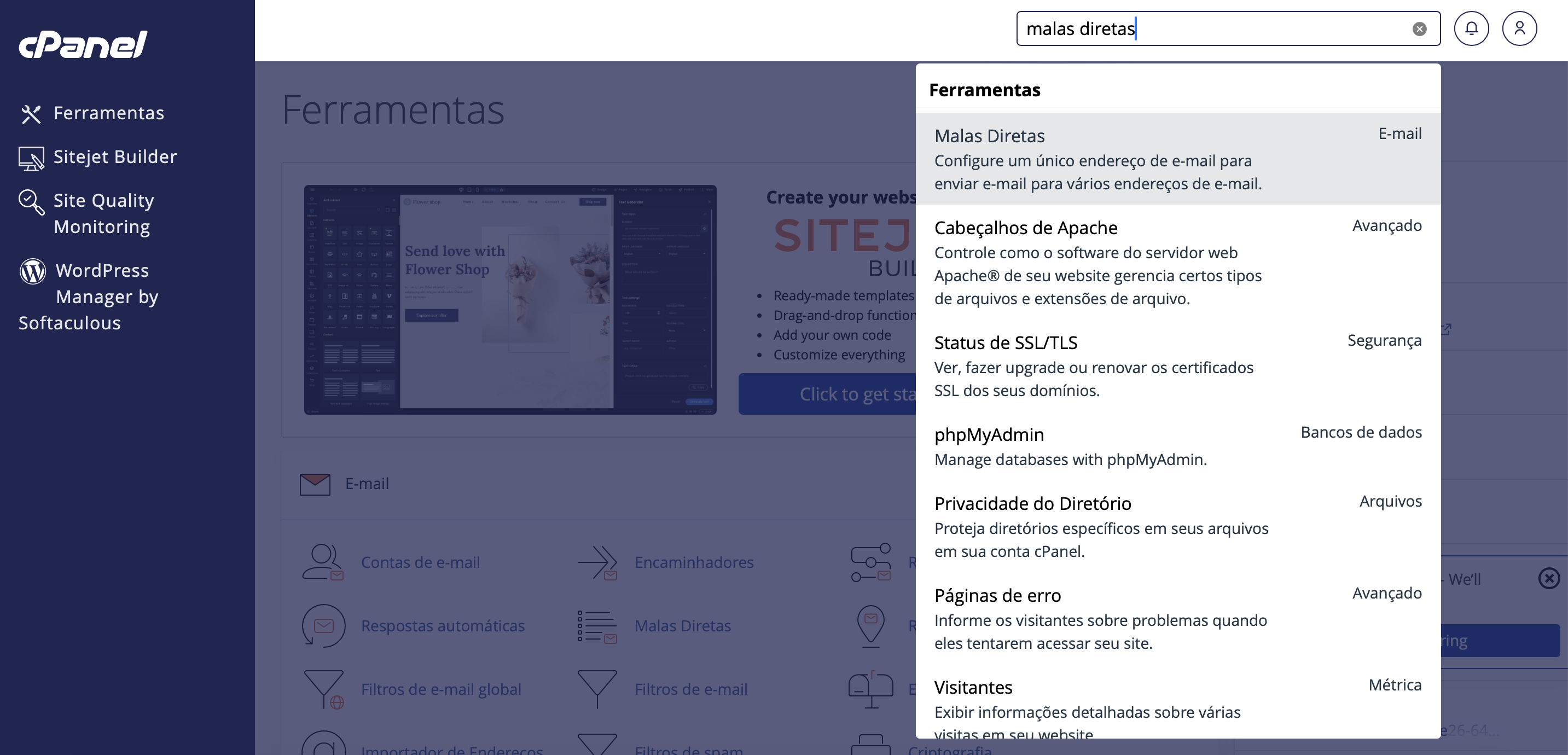Click the Segurança category label
The height and width of the screenshot is (755, 1568).
tap(1384, 340)
